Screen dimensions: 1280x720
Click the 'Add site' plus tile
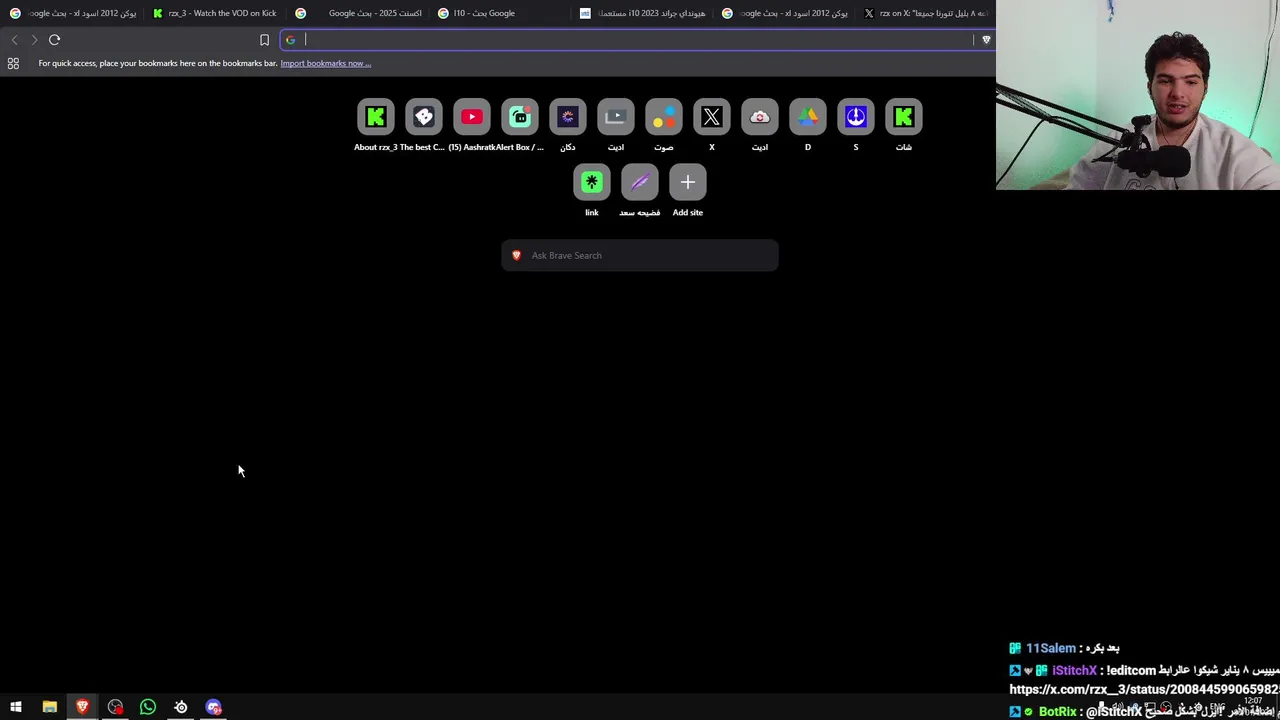point(688,183)
